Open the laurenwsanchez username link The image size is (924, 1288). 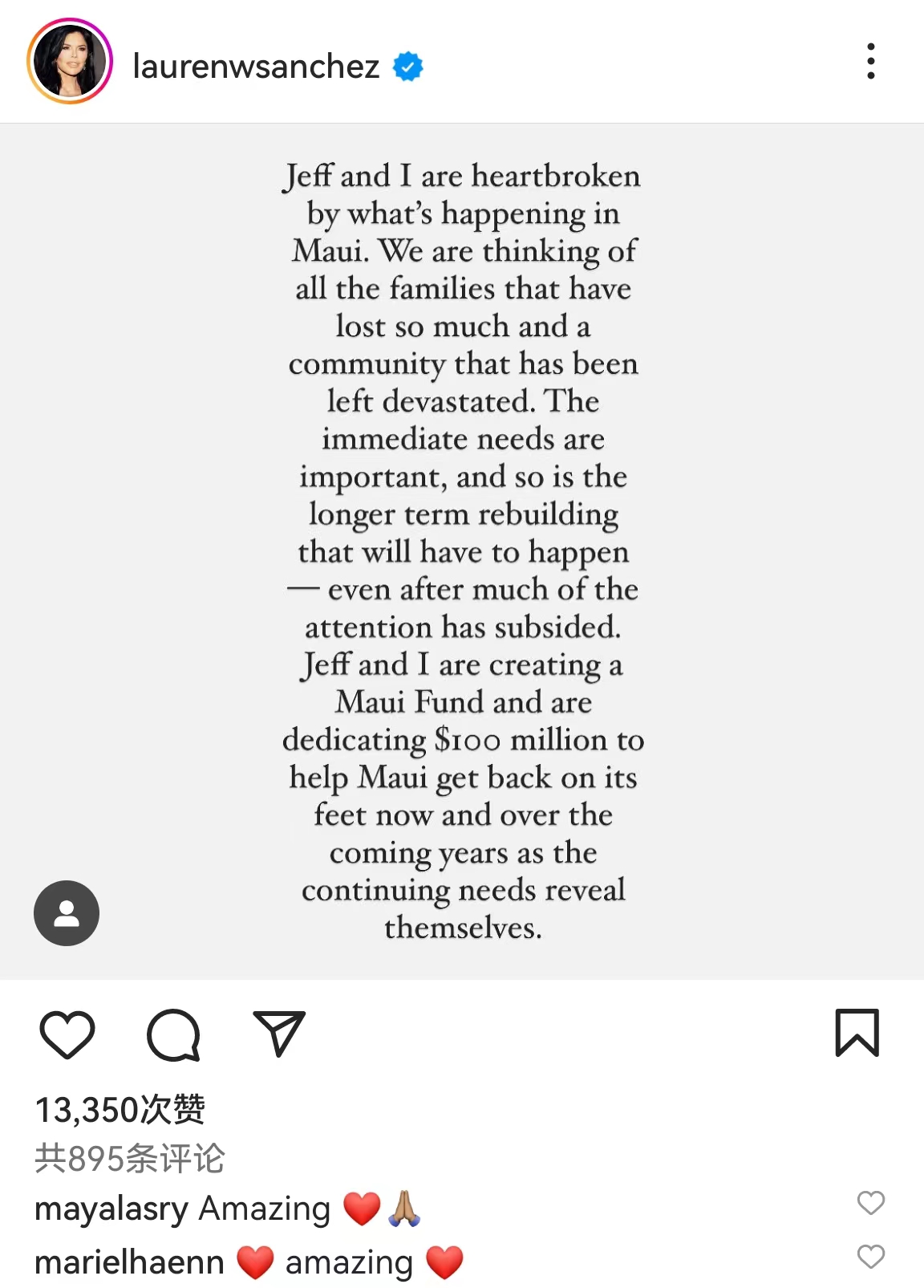256,67
